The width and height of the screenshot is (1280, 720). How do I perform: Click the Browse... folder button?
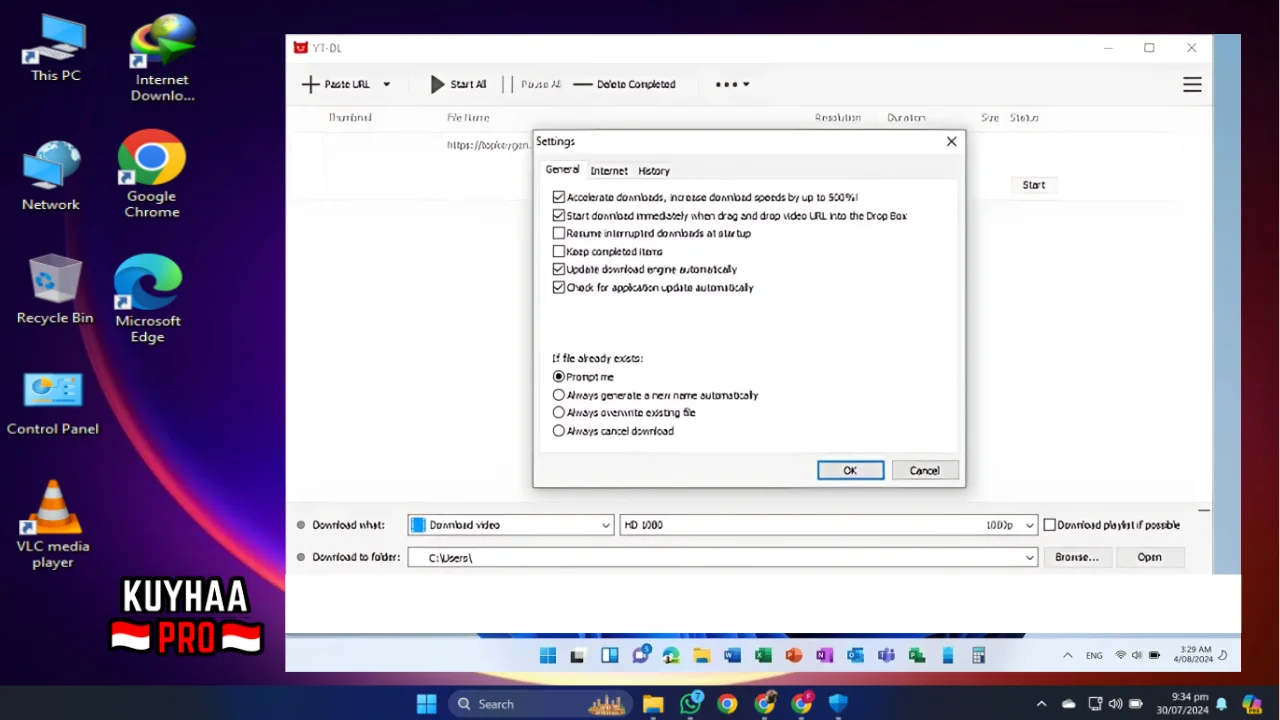tap(1077, 558)
